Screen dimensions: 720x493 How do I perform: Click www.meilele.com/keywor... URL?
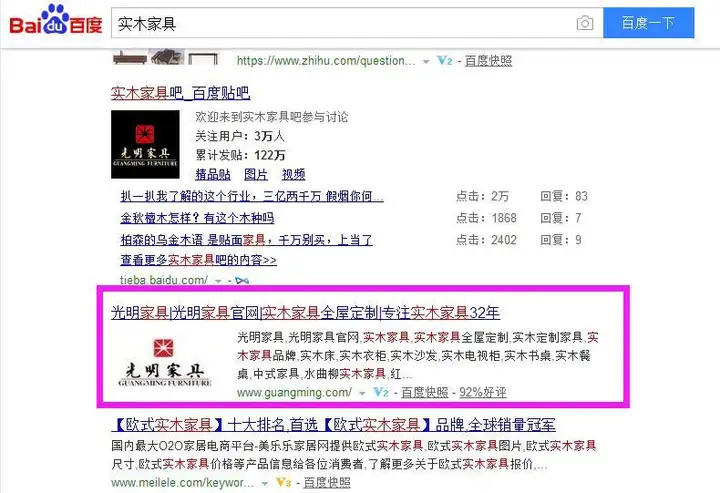[x=182, y=482]
